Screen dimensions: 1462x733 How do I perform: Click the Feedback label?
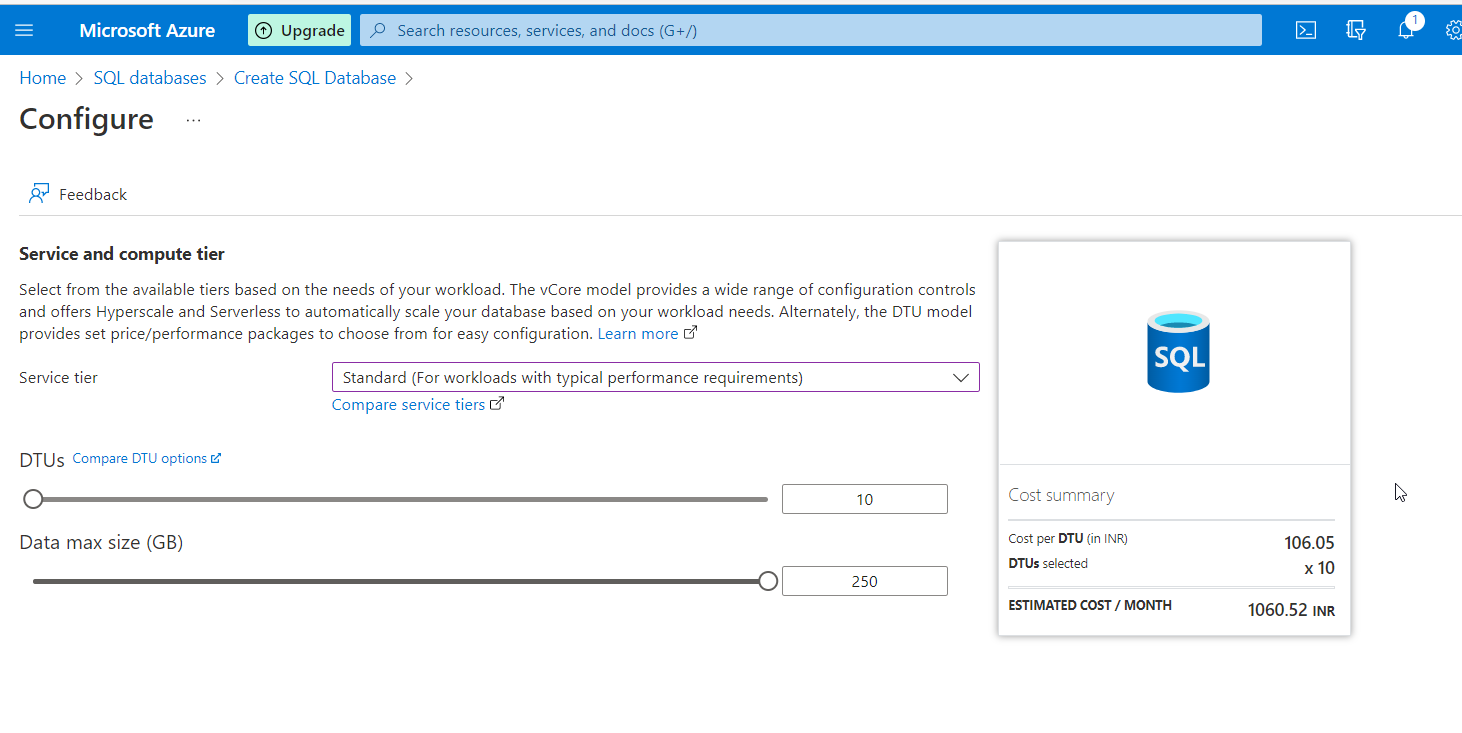(93, 194)
